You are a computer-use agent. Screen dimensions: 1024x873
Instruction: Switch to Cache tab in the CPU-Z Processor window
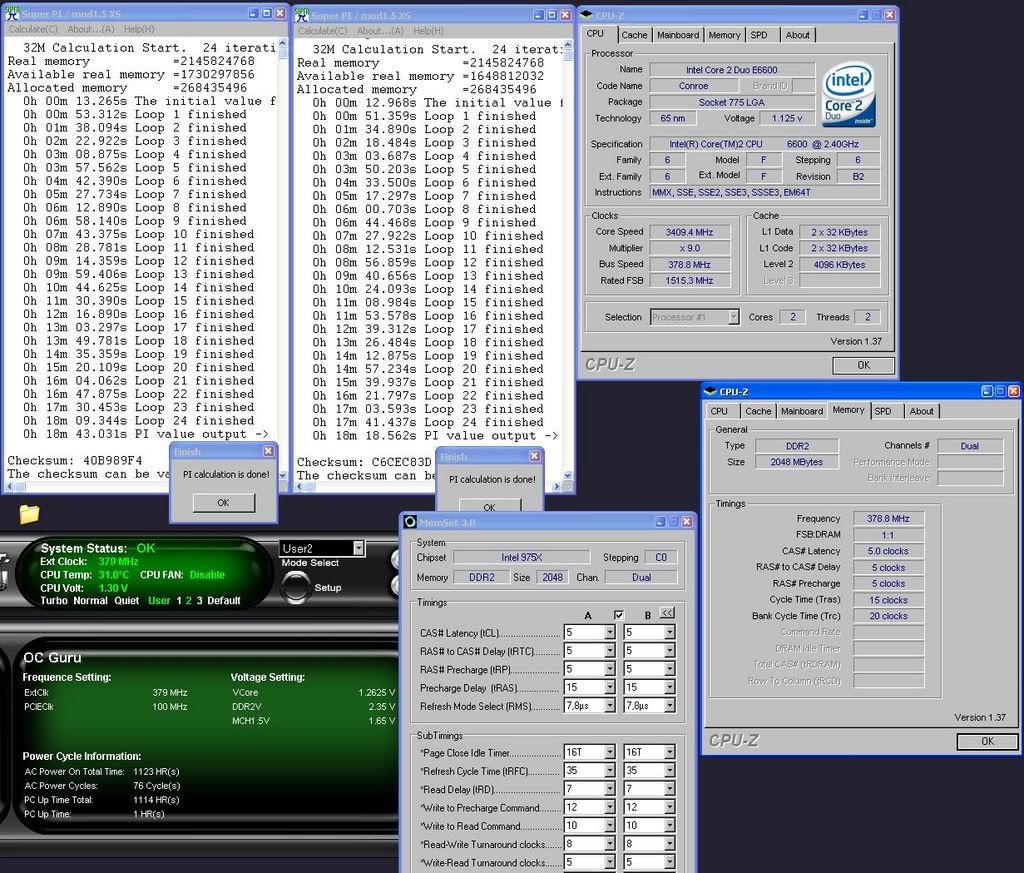tap(634, 35)
